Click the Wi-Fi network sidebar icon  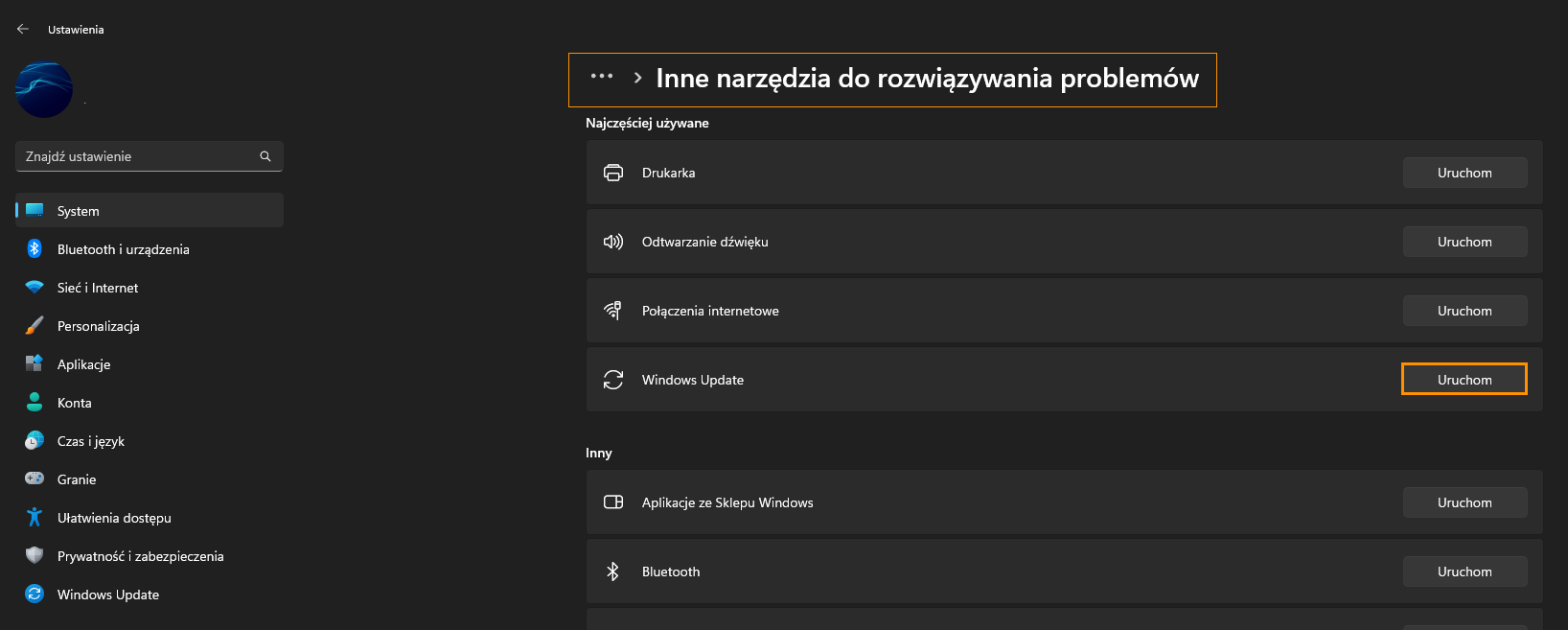[35, 287]
